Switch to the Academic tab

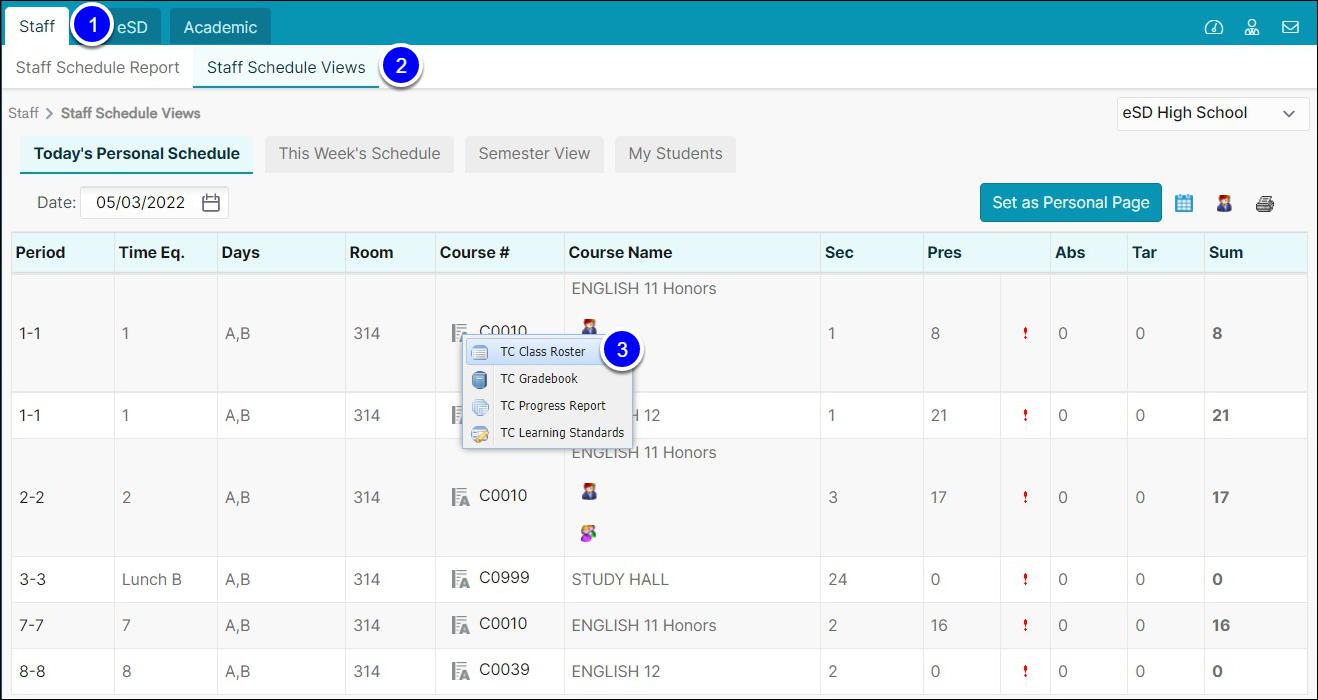pyautogui.click(x=220, y=27)
